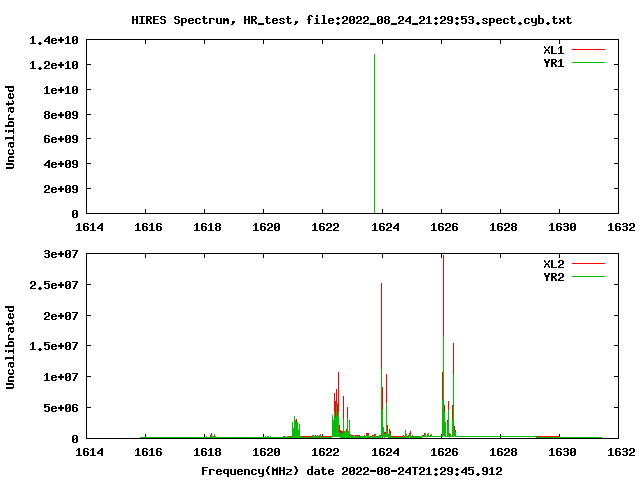Viewport: 640px width, 480px height.
Task: Click the "Uncalibrated" axis label of the XL2/YR2 plot
Action: pyautogui.click(x=10, y=347)
